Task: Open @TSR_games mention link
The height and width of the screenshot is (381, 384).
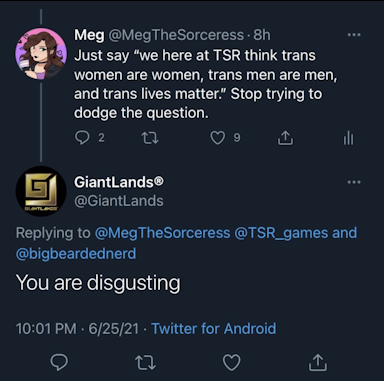Action: click(x=282, y=233)
